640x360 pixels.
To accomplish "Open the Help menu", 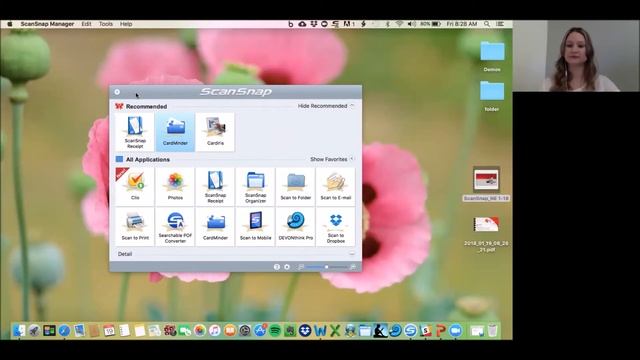I will click(126, 24).
